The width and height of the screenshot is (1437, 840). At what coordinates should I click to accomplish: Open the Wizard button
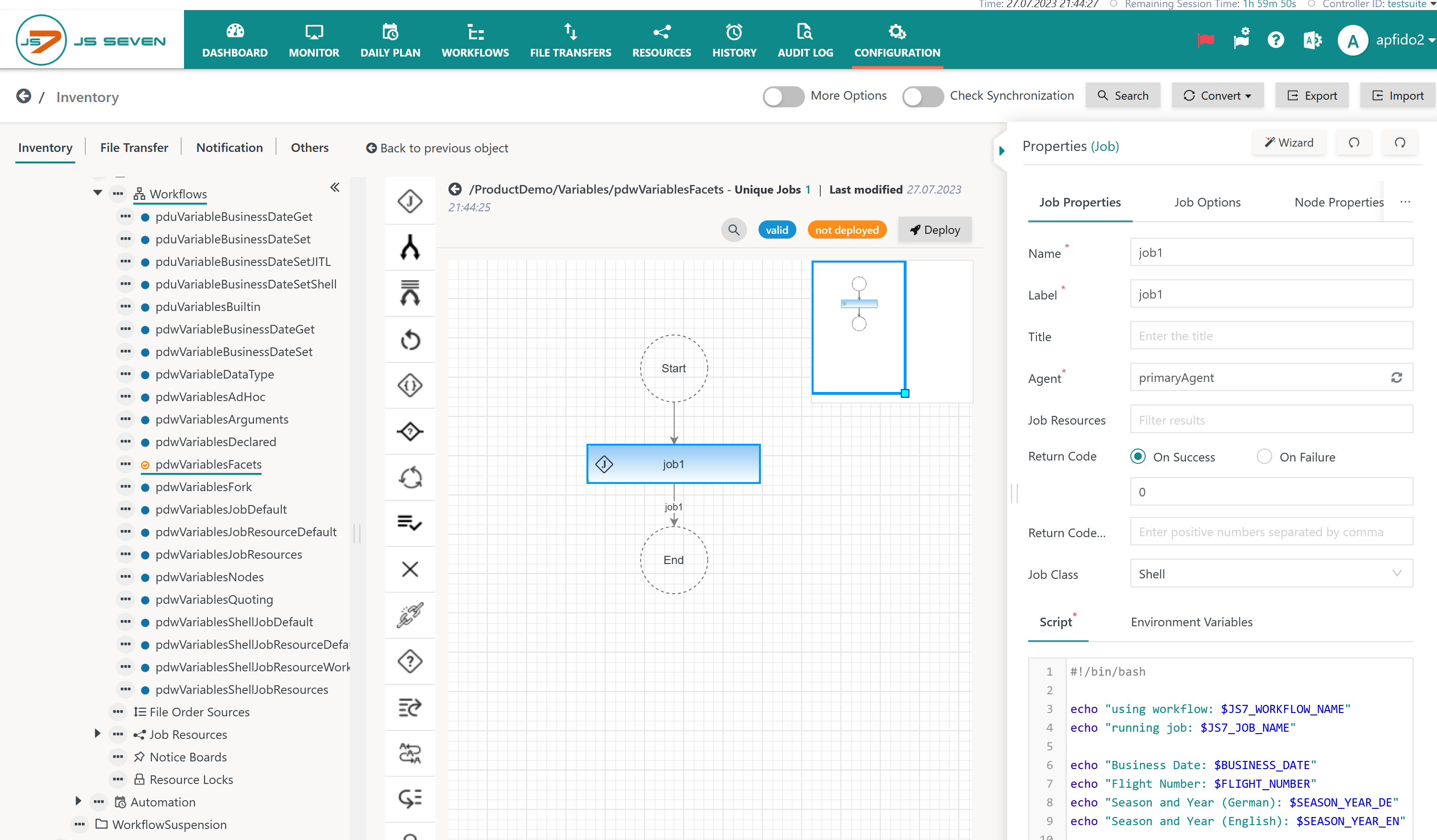pyautogui.click(x=1289, y=143)
